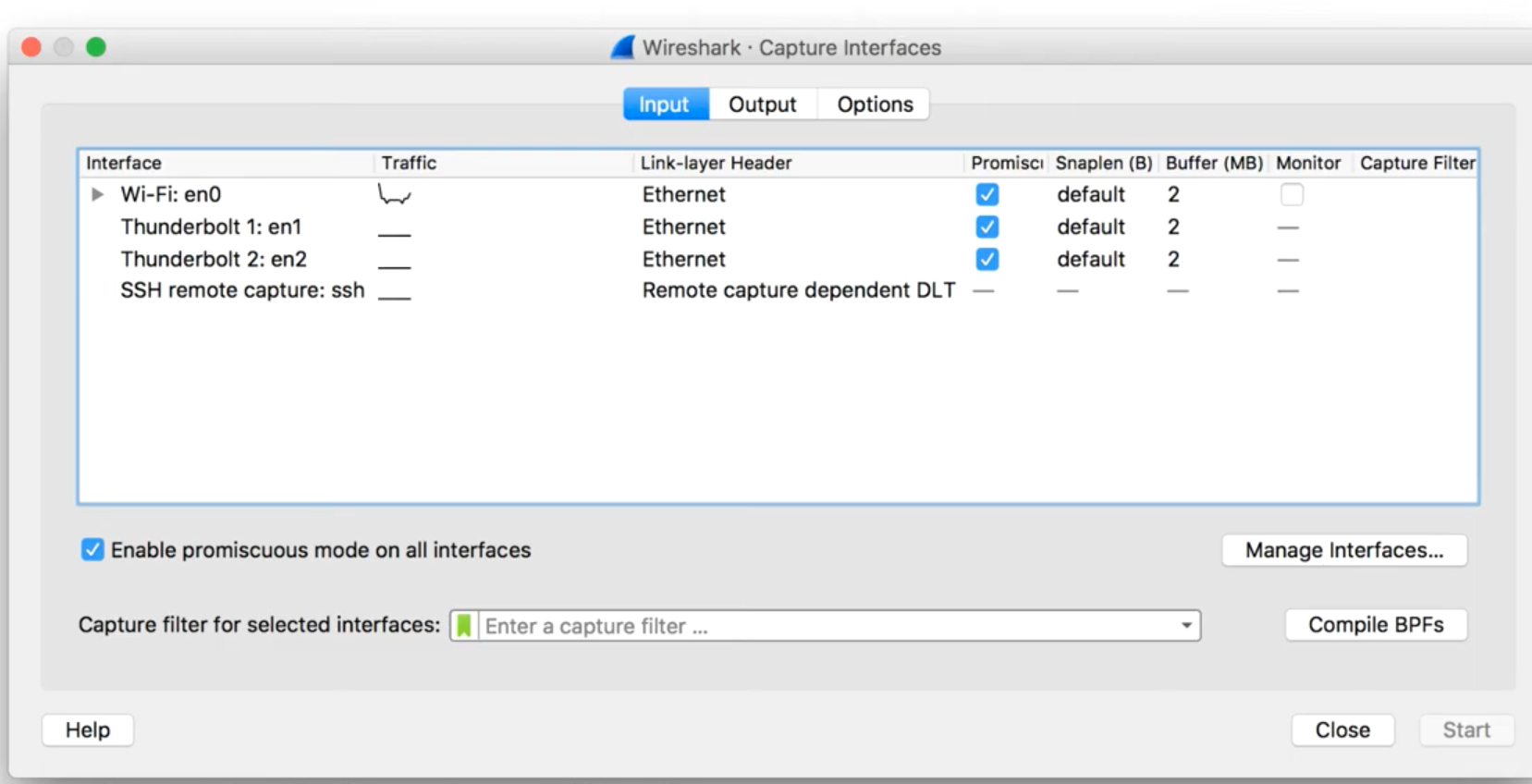This screenshot has height=784, width=1532.
Task: Click the Traffic column header
Action: [x=409, y=163]
